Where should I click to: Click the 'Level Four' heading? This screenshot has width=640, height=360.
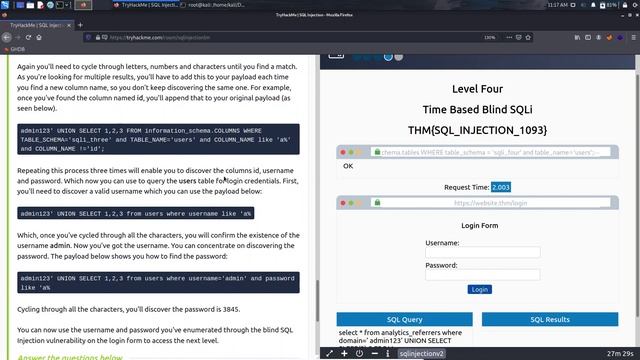point(477,89)
